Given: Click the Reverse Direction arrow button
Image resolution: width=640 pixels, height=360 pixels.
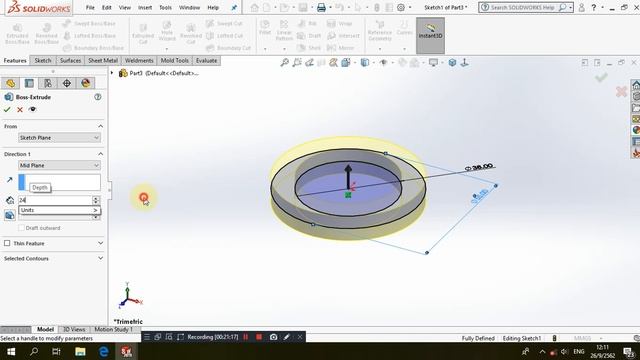Looking at the screenshot, I should [9, 180].
